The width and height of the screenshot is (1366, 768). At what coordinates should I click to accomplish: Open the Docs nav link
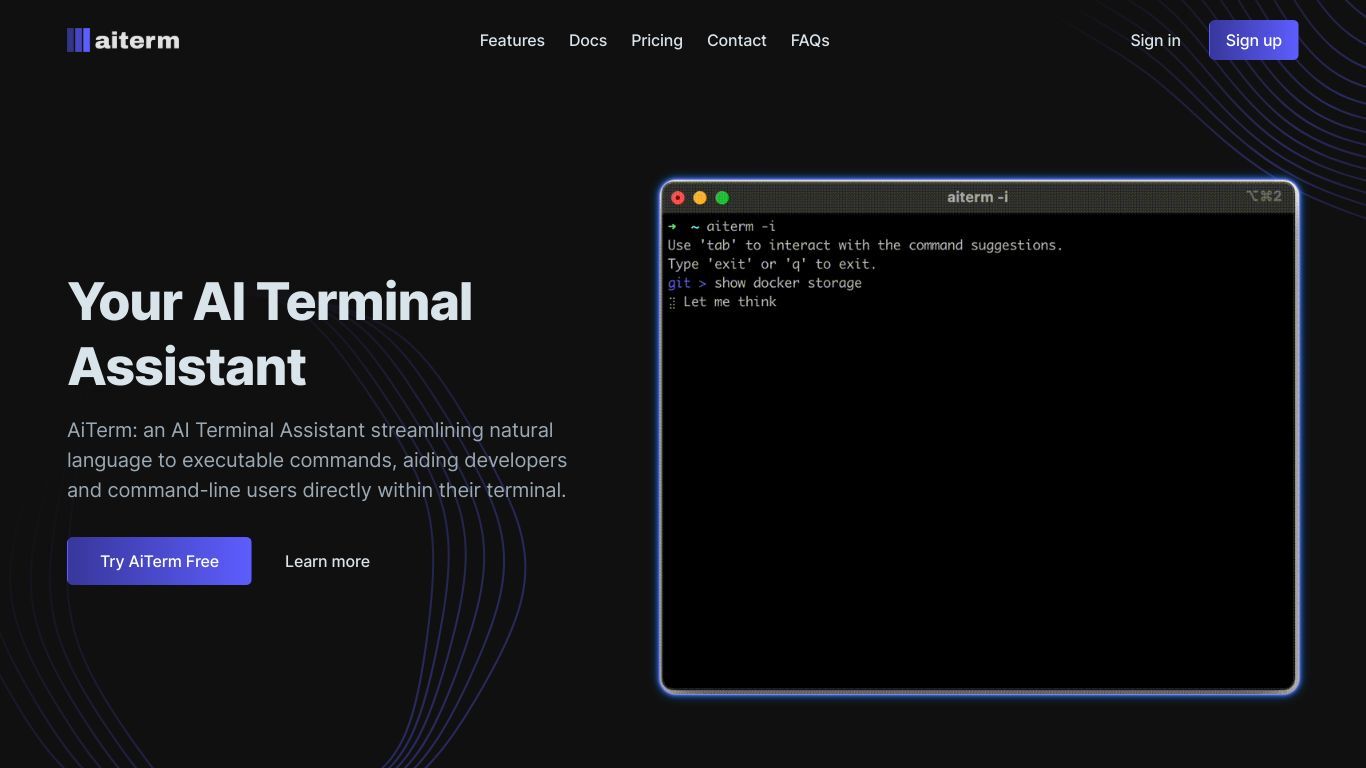[x=588, y=40]
